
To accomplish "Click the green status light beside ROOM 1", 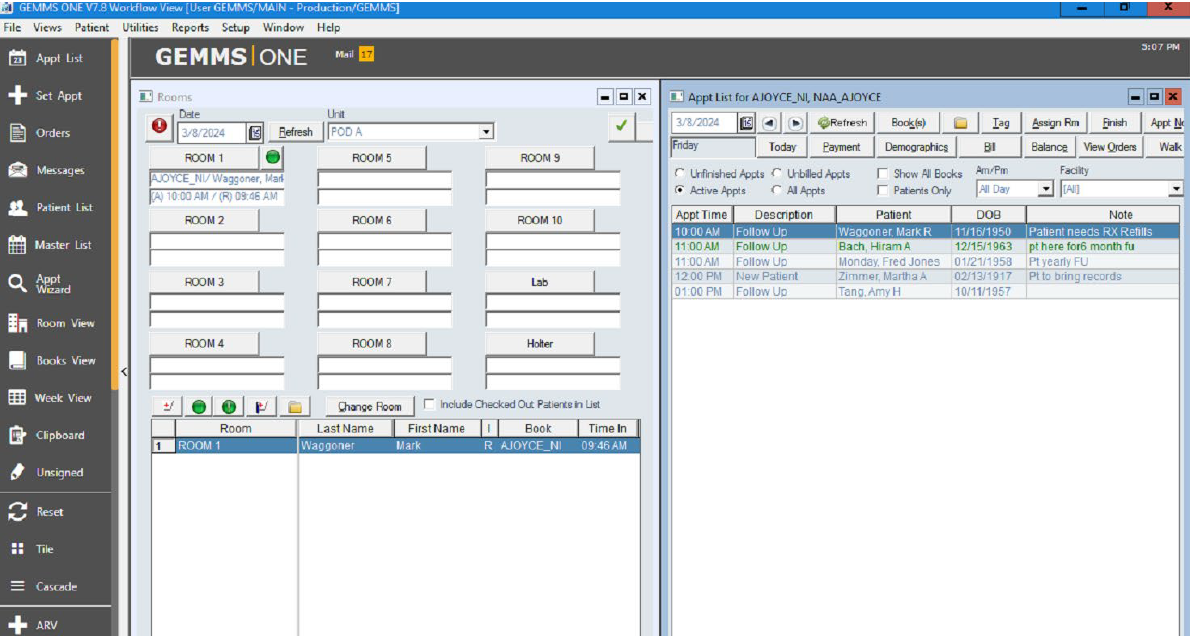I will 273,158.
